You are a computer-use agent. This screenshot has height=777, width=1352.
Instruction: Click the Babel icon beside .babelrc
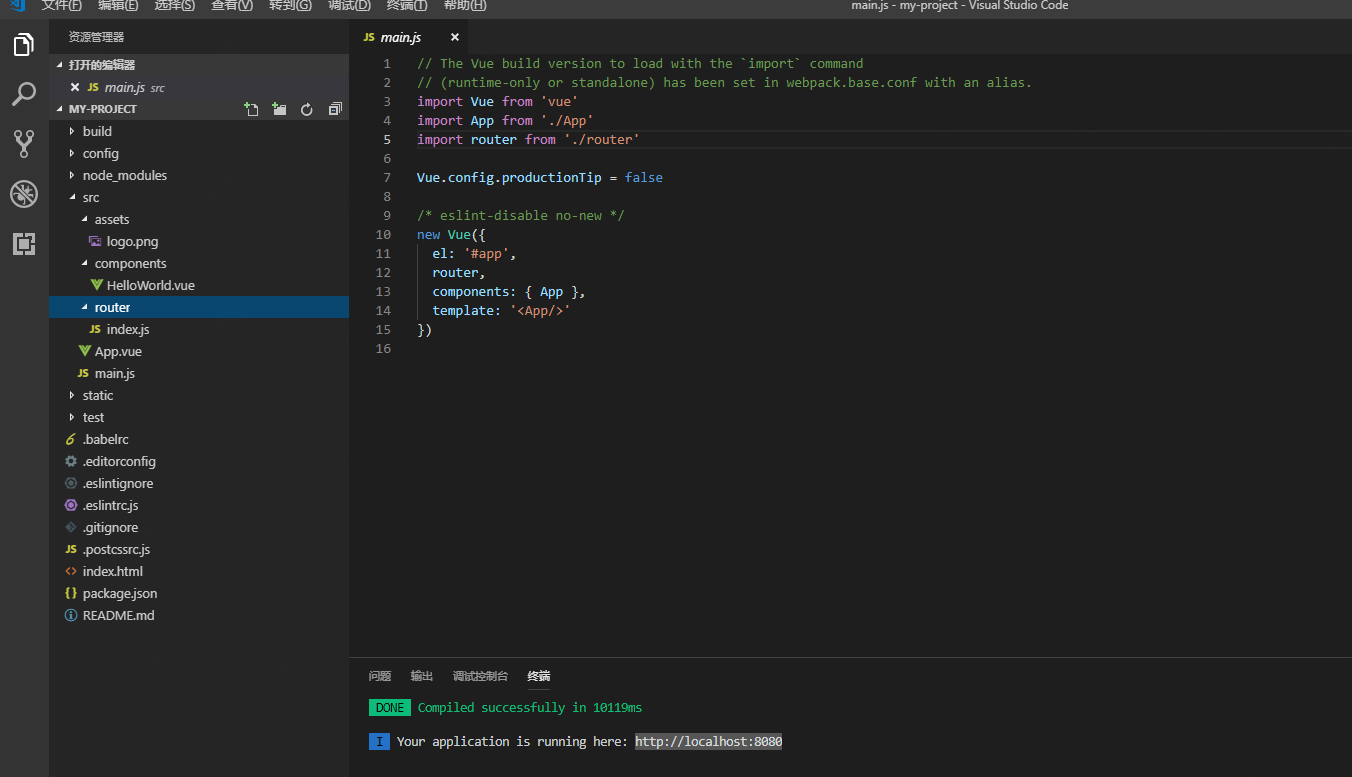pos(70,439)
